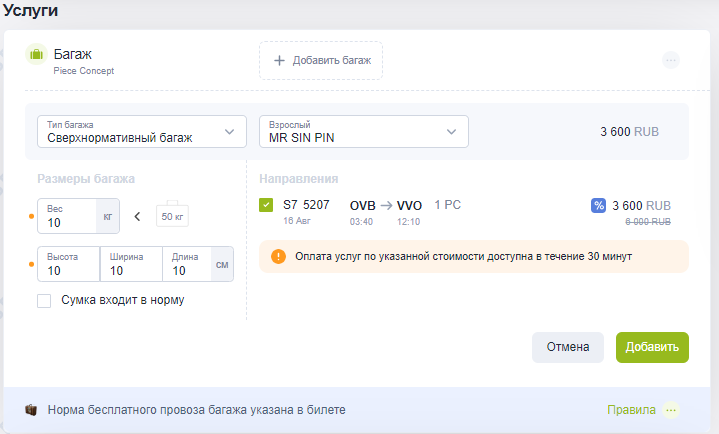
Task: Uncheck the S7 5207 flight checkbox
Action: click(x=266, y=205)
